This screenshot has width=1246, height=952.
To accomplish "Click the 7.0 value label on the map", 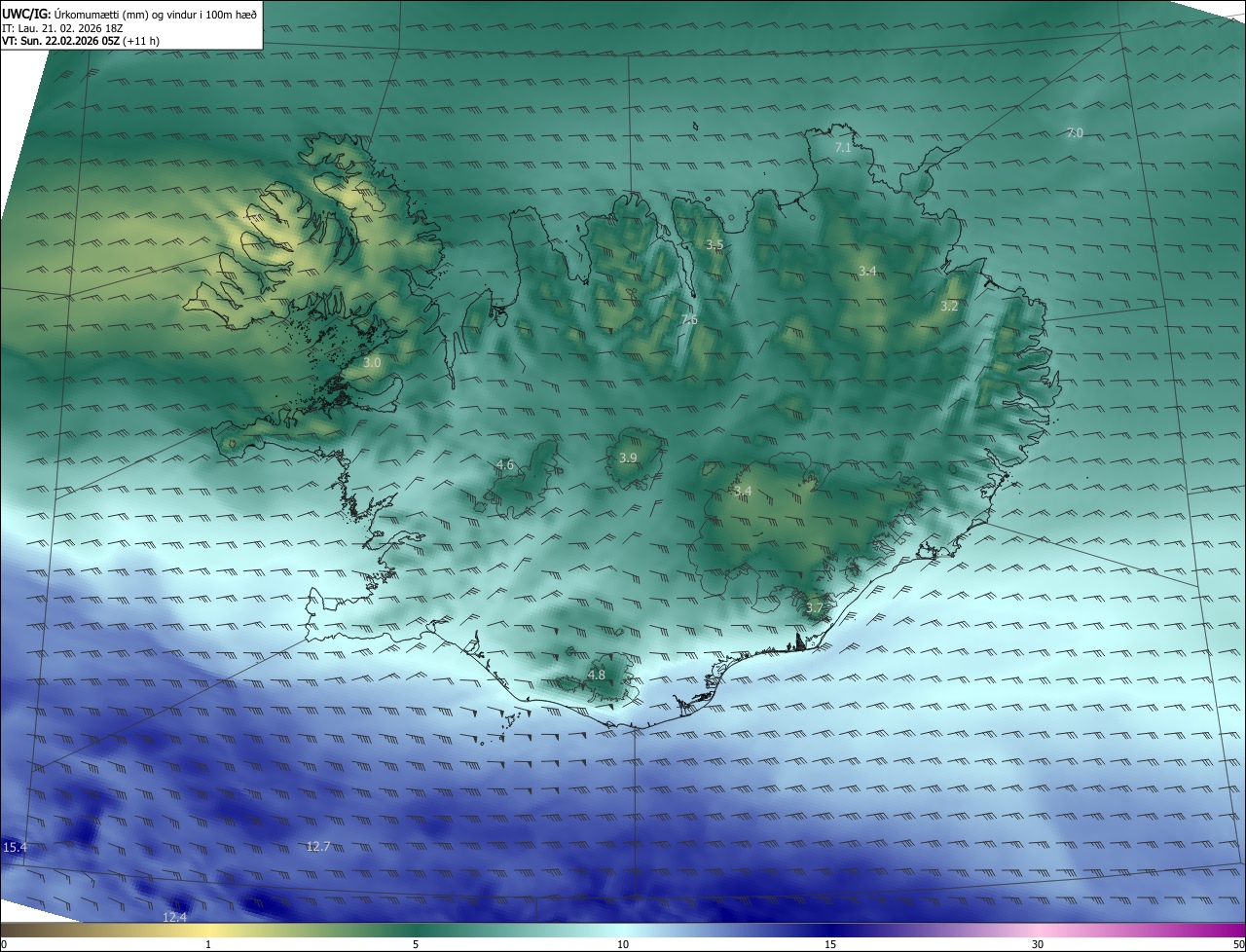I will point(1075,132).
